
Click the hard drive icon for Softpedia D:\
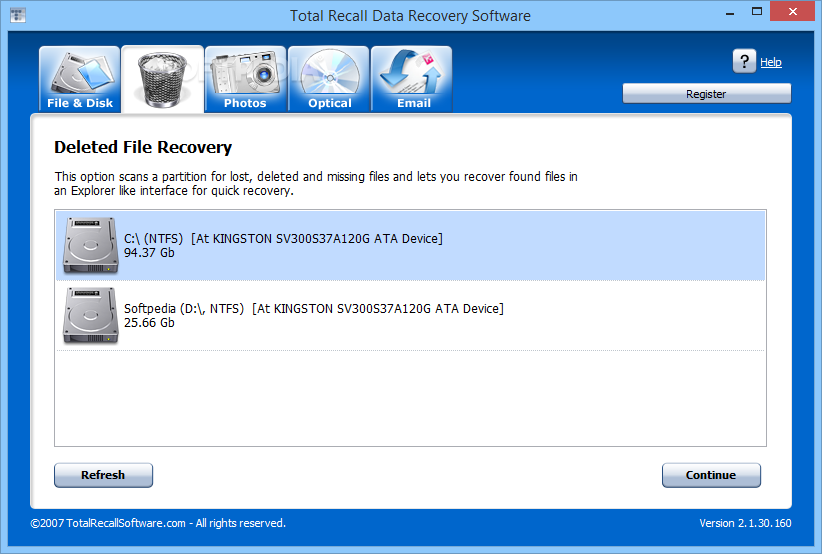[90, 316]
